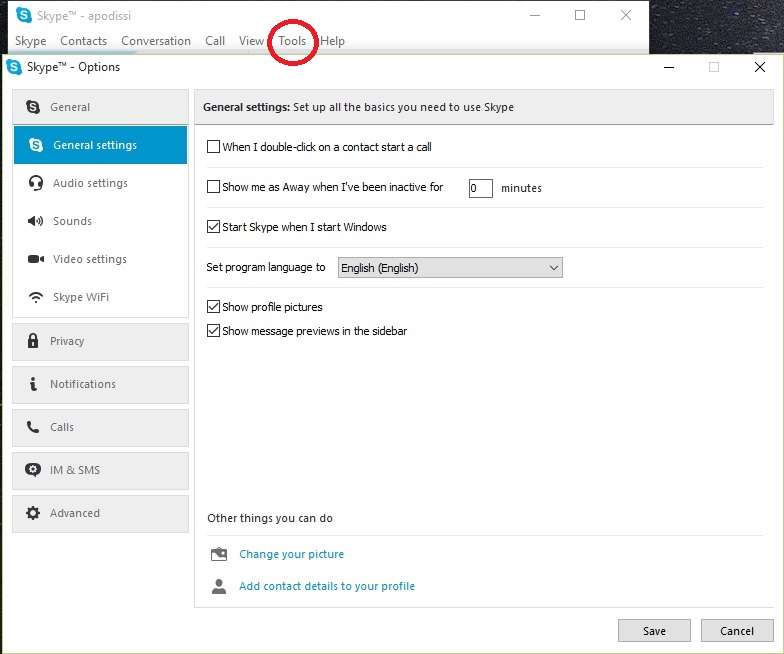Screen dimensions: 784x654
Task: Click the speaker icon for Sounds
Action: coord(36,221)
